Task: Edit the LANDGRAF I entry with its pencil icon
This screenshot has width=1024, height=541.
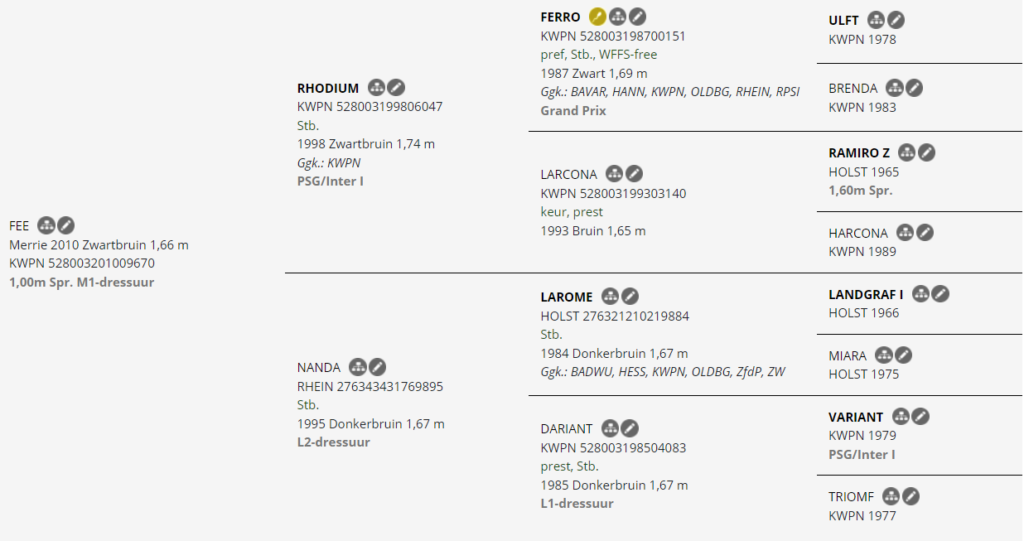Action: coord(940,294)
